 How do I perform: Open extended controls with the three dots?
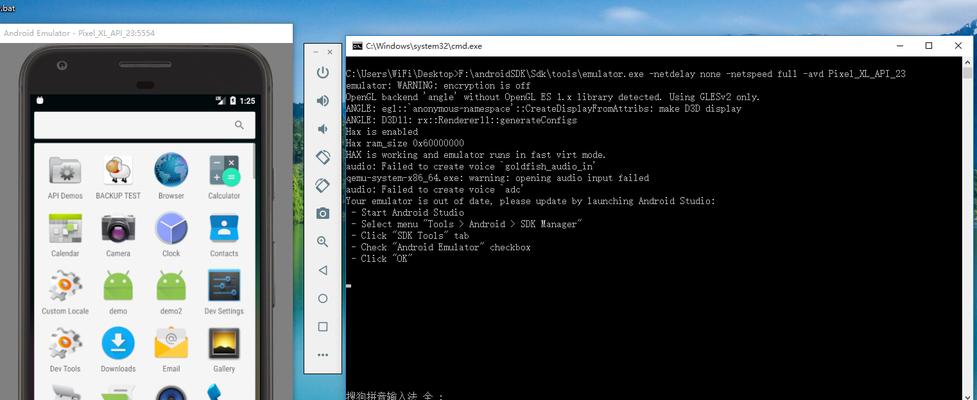pyautogui.click(x=322, y=355)
